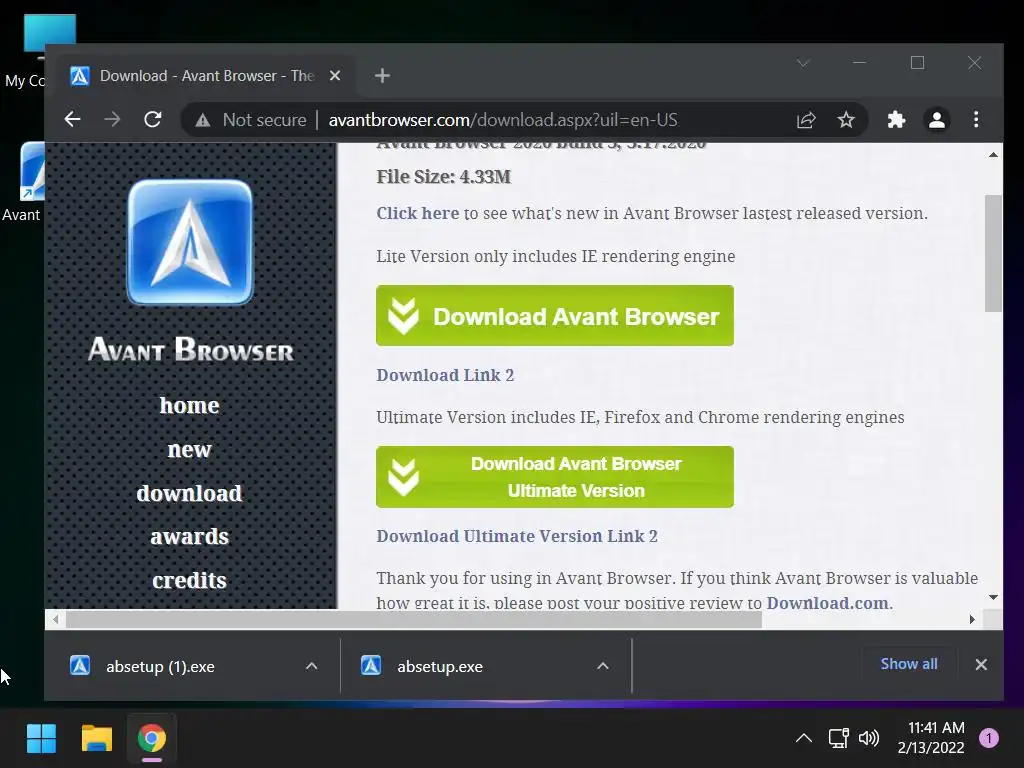The width and height of the screenshot is (1024, 768).
Task: Click the Lite Version only includes IE text
Action: [556, 256]
